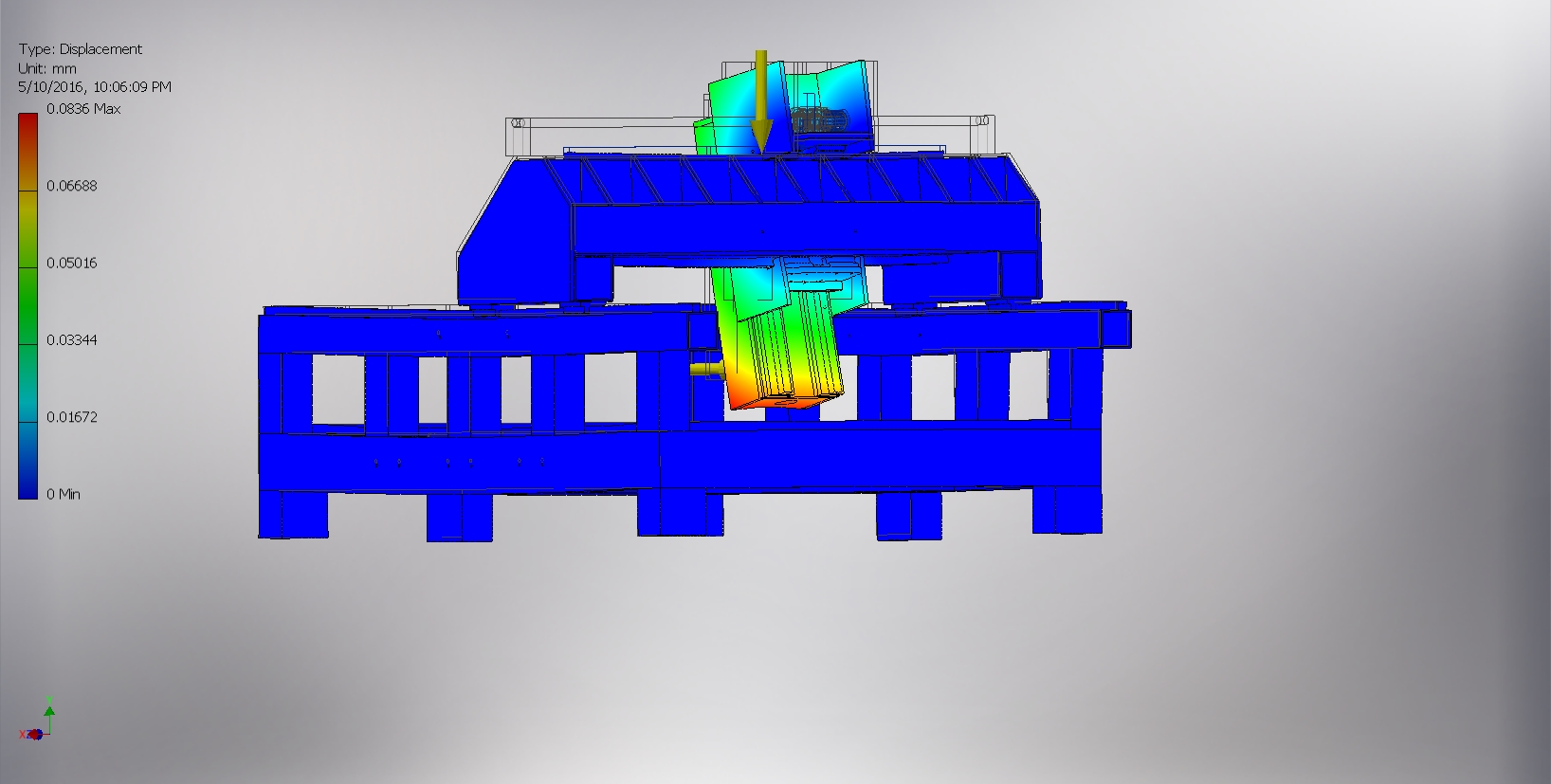Select the center foot of base frame

[x=679, y=513]
